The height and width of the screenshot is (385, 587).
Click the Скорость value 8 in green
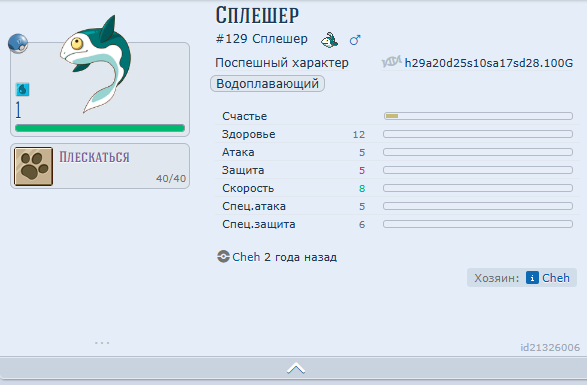click(362, 188)
